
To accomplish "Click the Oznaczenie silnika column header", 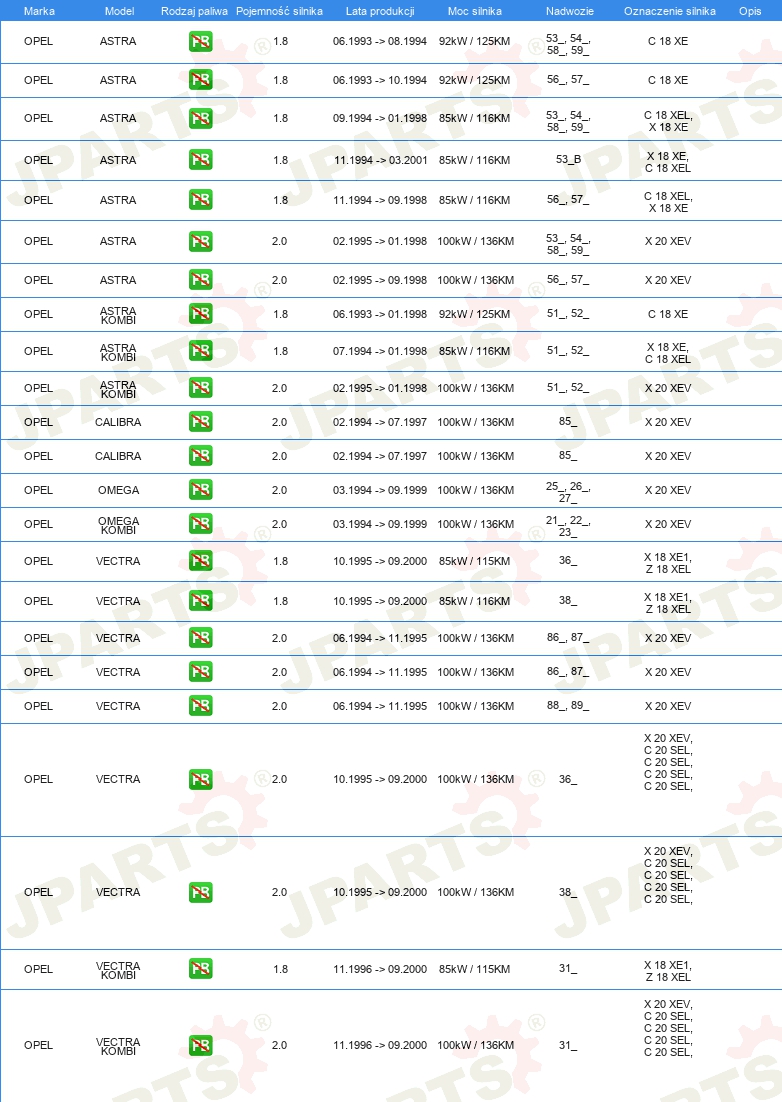I will (x=670, y=11).
